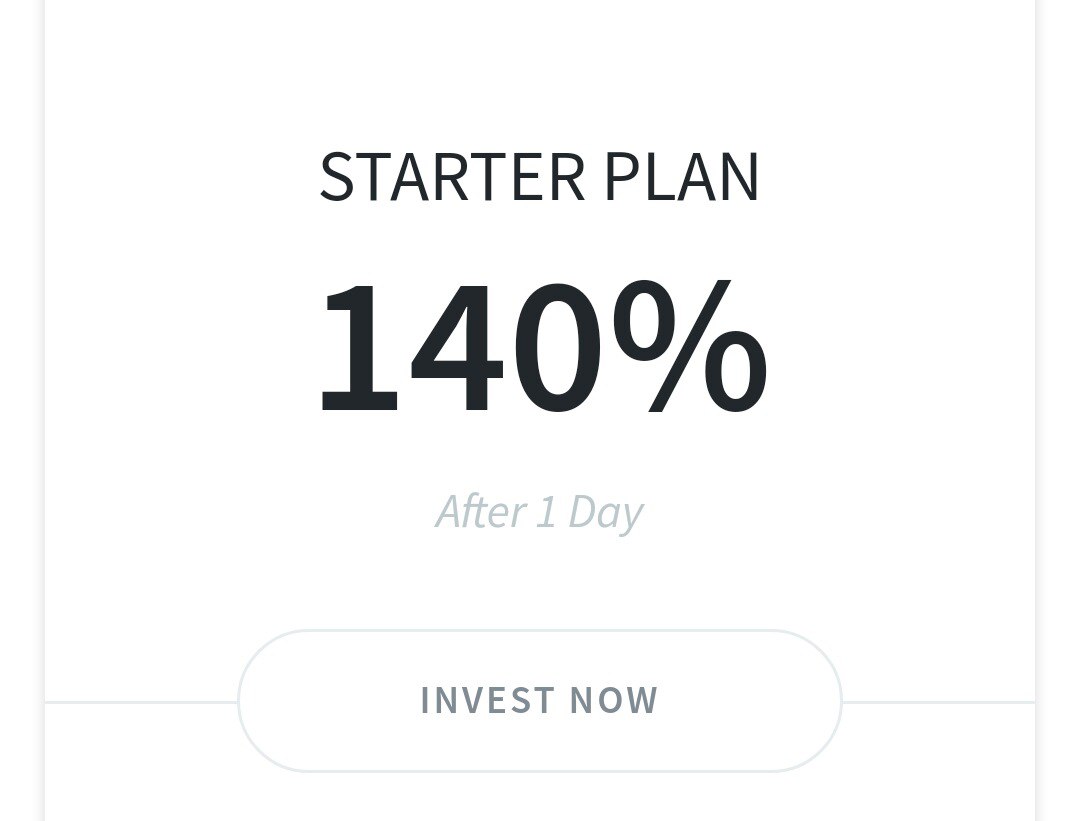Viewport: 1080px width, 821px height.
Task: Click the word INVEST on the button
Action: 487,701
